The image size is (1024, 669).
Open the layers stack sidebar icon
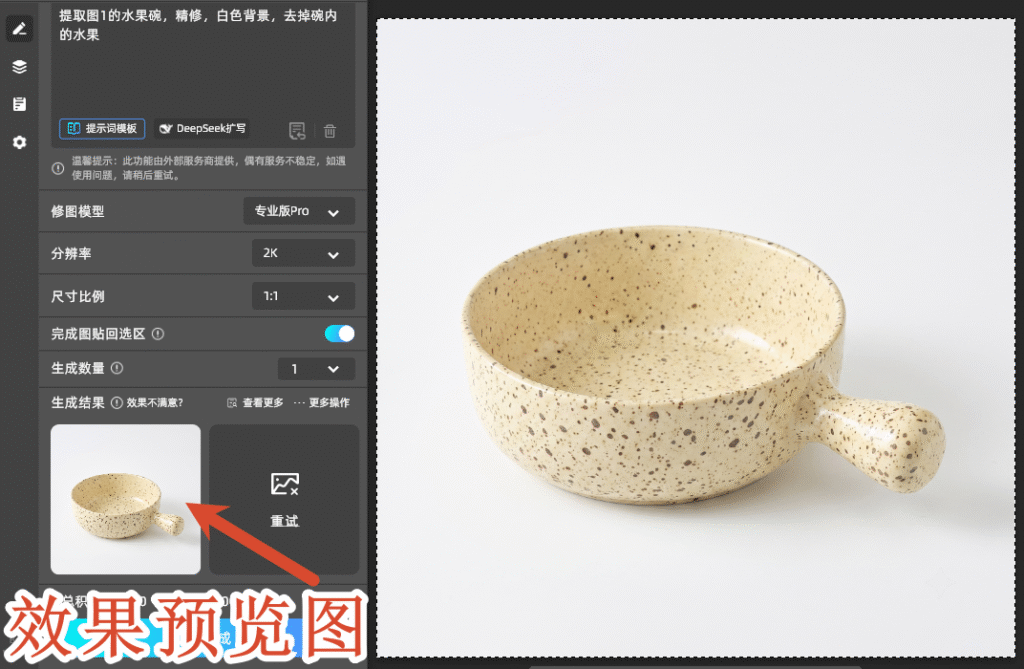pyautogui.click(x=19, y=67)
